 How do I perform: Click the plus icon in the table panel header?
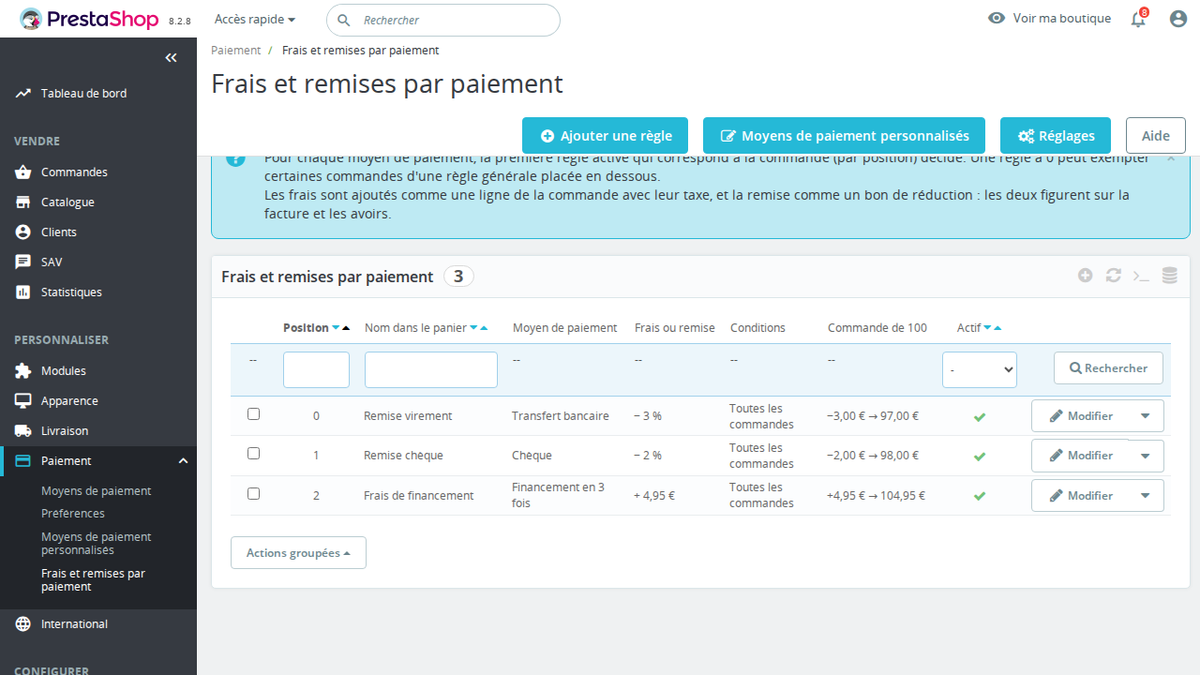[x=1085, y=275]
